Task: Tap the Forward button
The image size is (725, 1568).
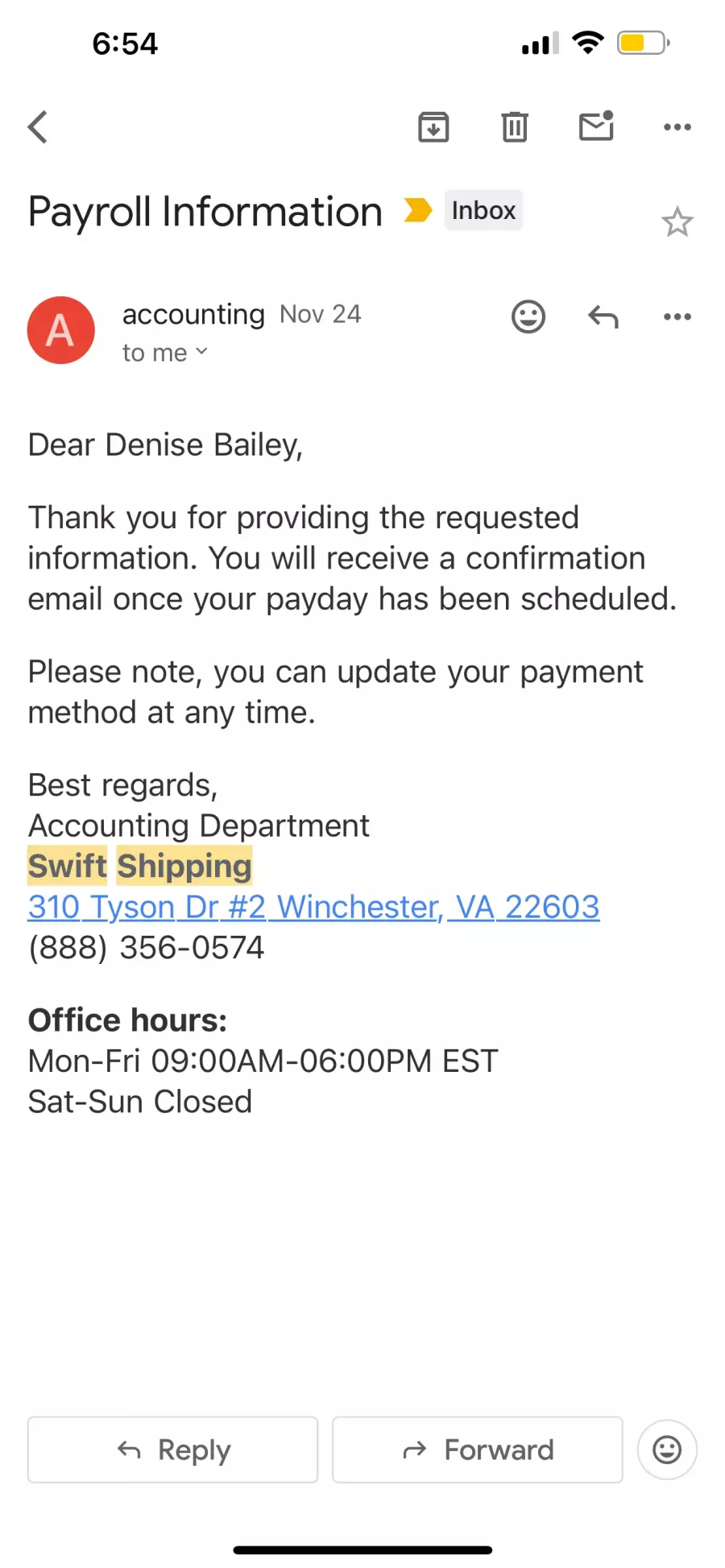Action: (x=478, y=1450)
